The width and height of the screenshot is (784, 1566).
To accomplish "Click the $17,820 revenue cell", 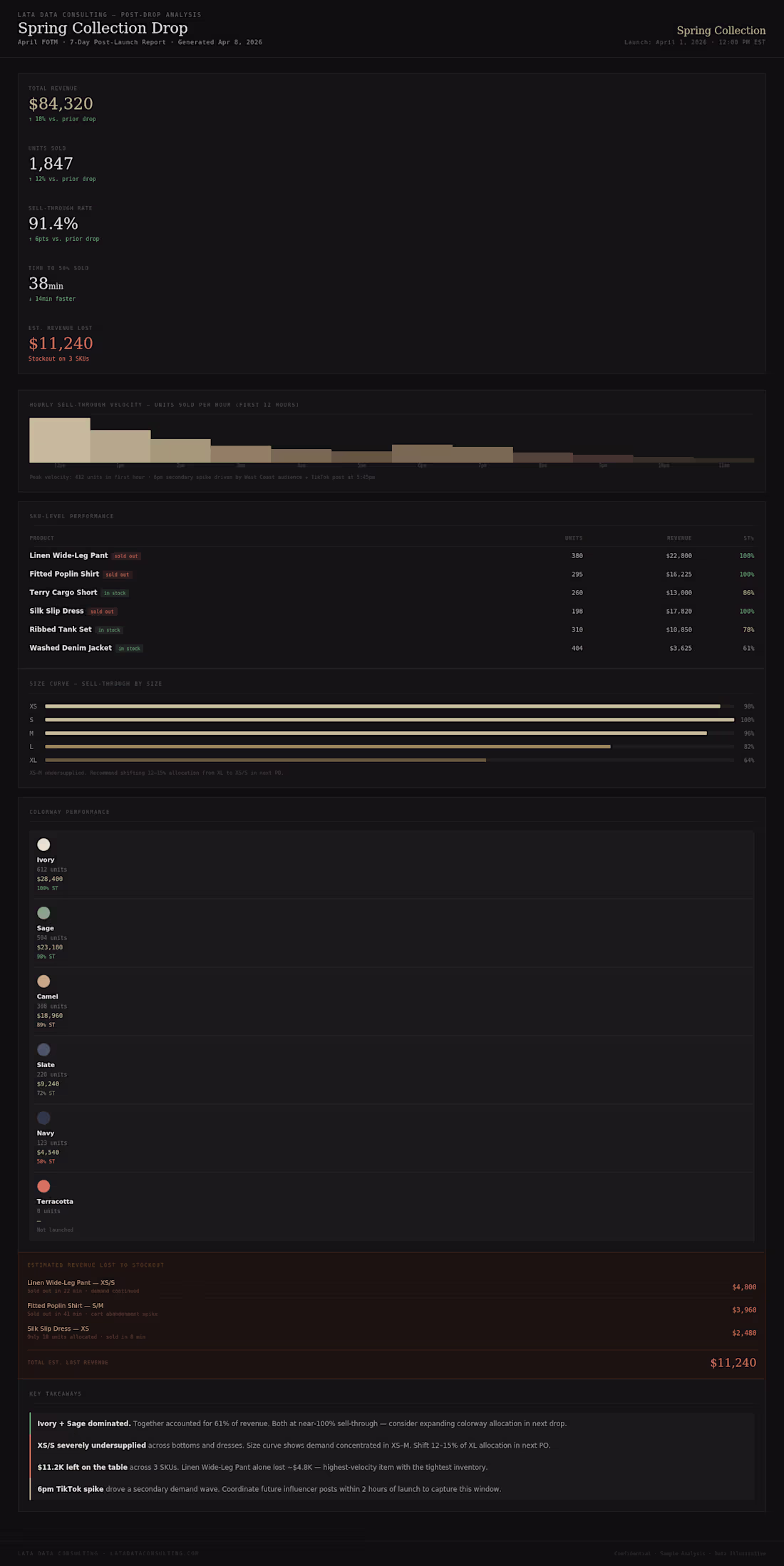I will pyautogui.click(x=679, y=612).
